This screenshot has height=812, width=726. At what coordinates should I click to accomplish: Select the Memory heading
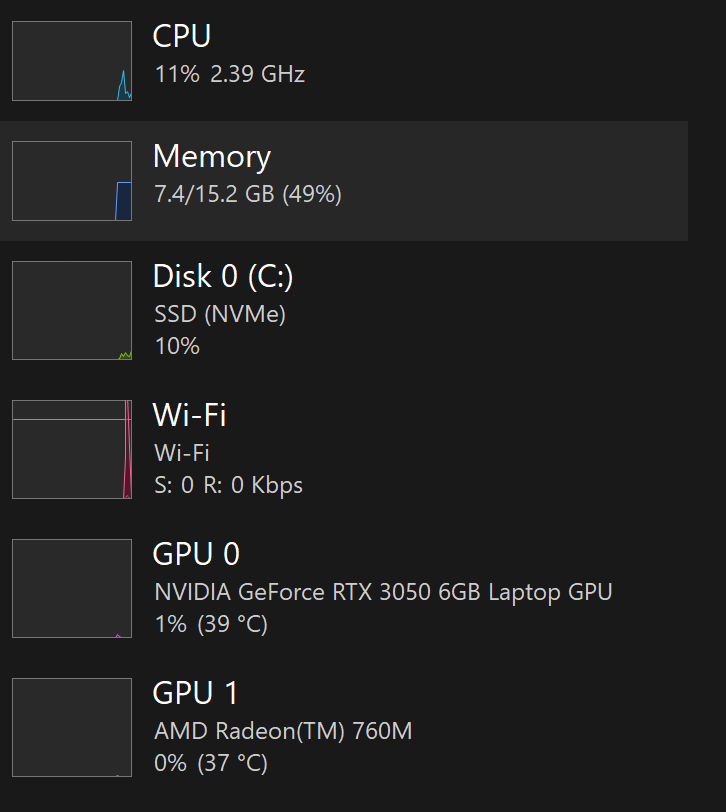coord(211,156)
